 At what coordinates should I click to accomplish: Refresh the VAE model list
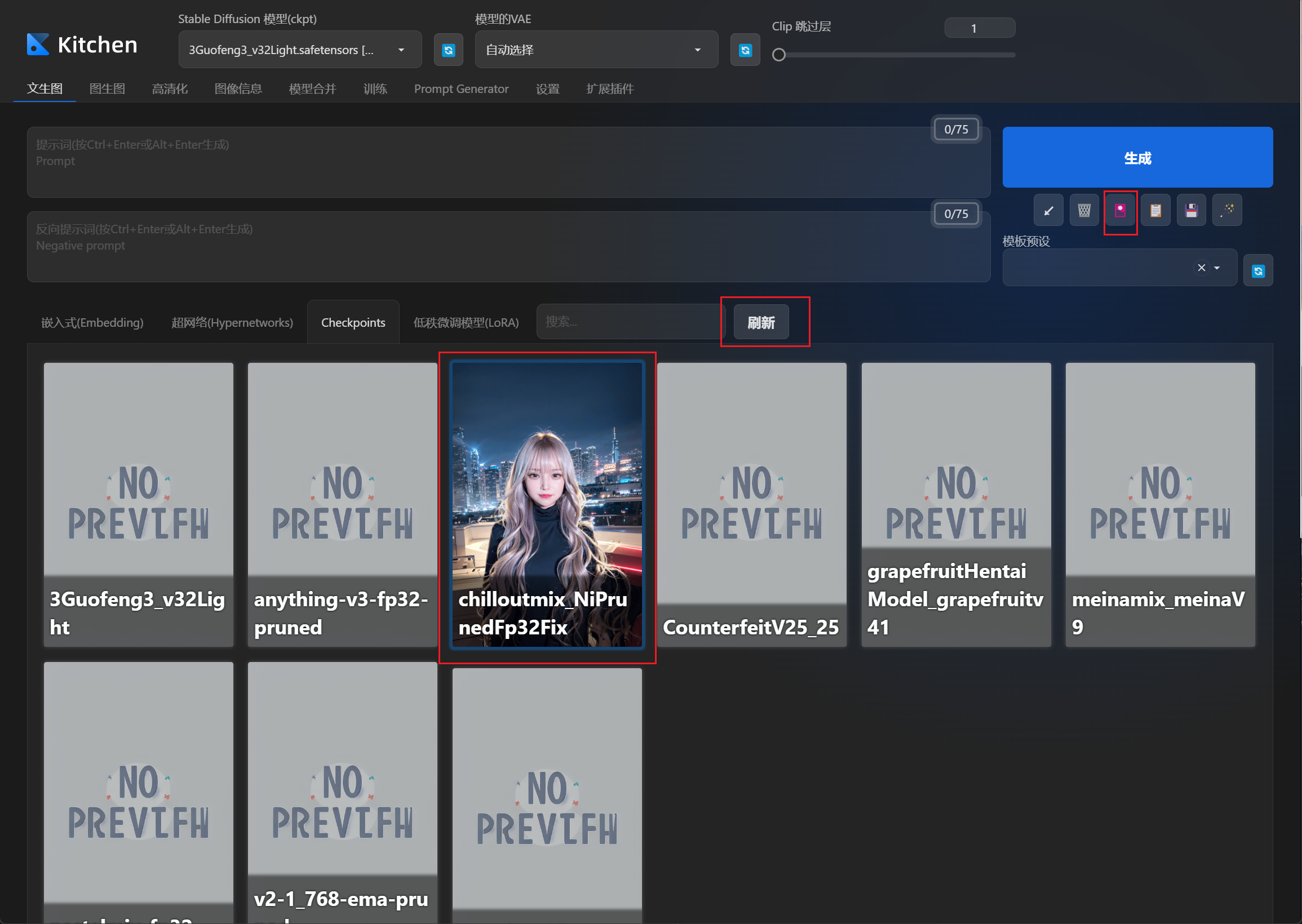click(745, 50)
